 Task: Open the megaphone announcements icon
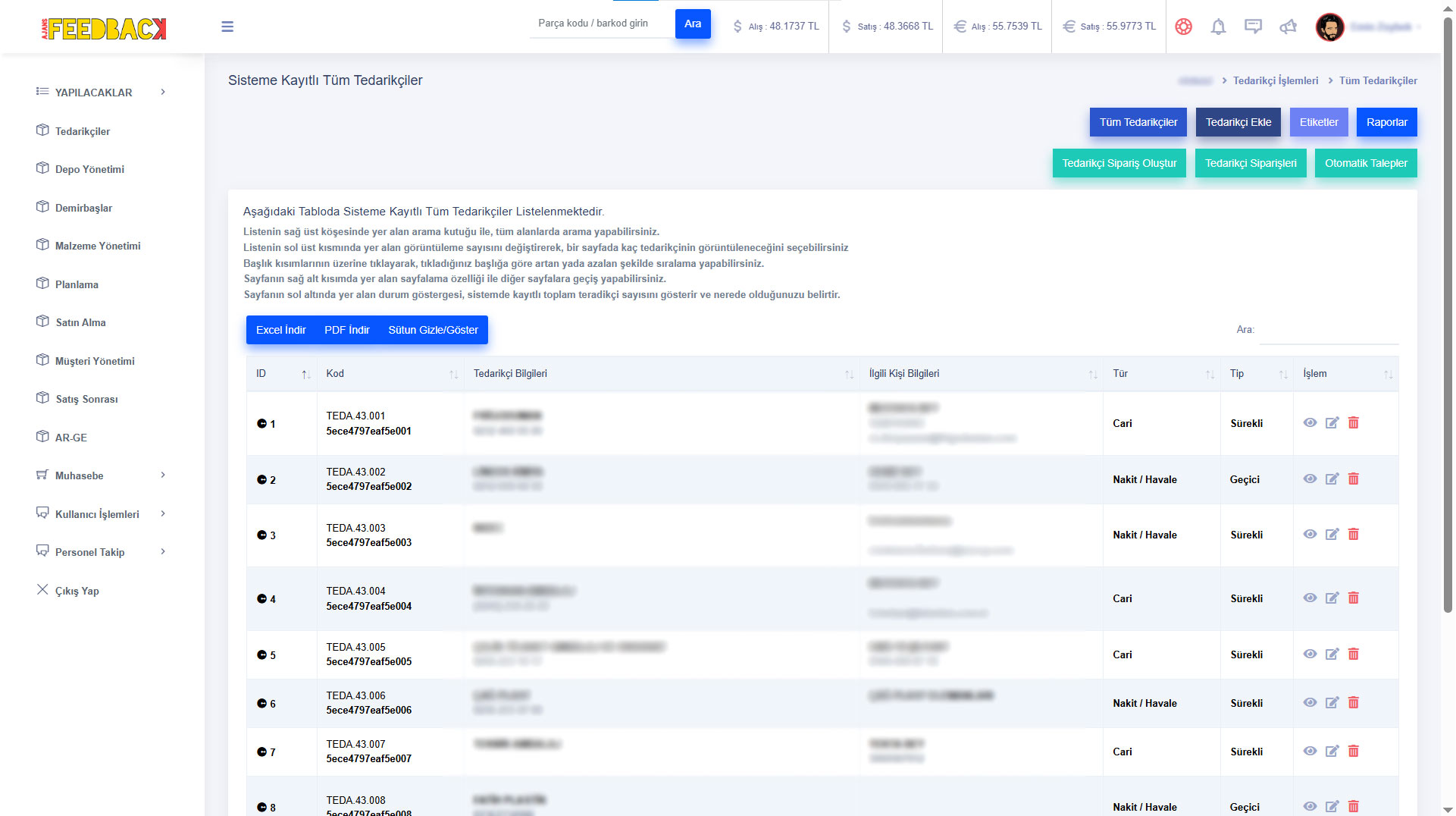[x=1288, y=27]
